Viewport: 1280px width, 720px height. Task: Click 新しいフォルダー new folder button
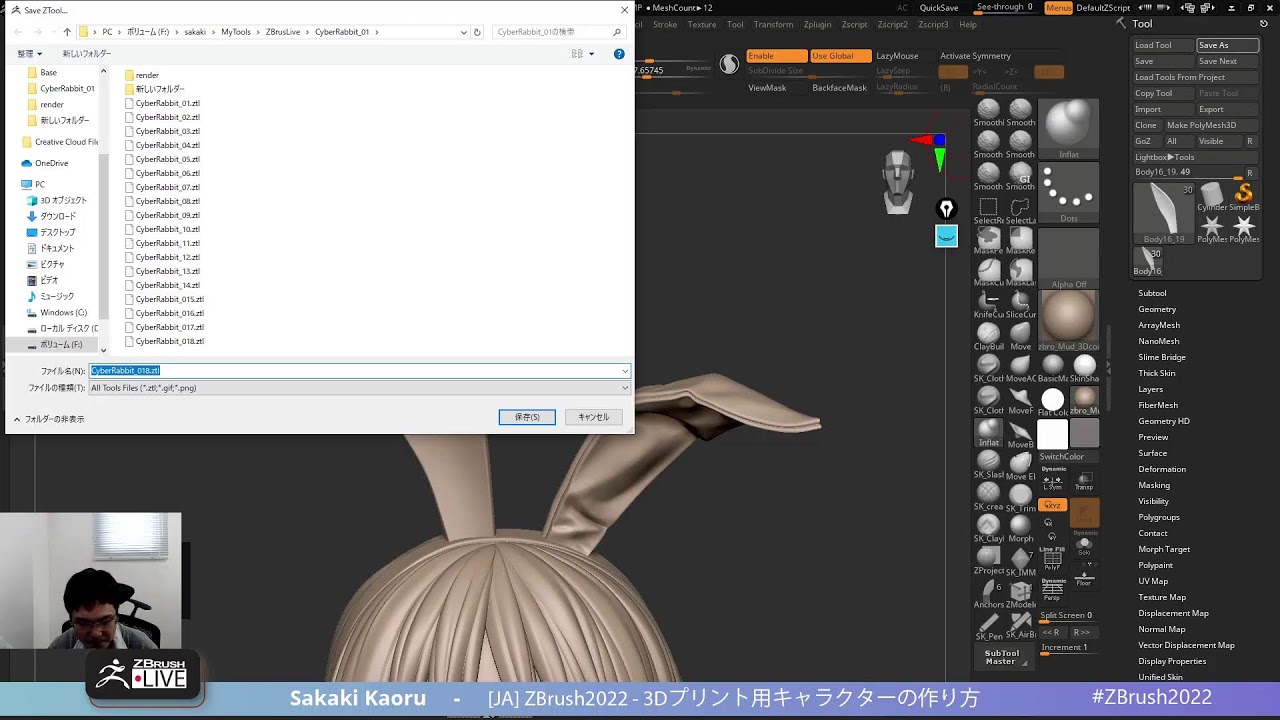[87, 54]
